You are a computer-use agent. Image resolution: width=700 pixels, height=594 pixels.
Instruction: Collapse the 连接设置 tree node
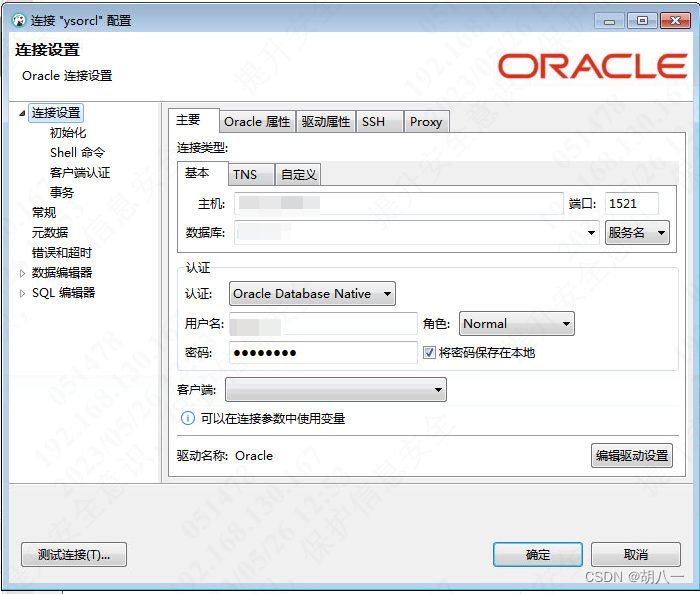point(22,113)
